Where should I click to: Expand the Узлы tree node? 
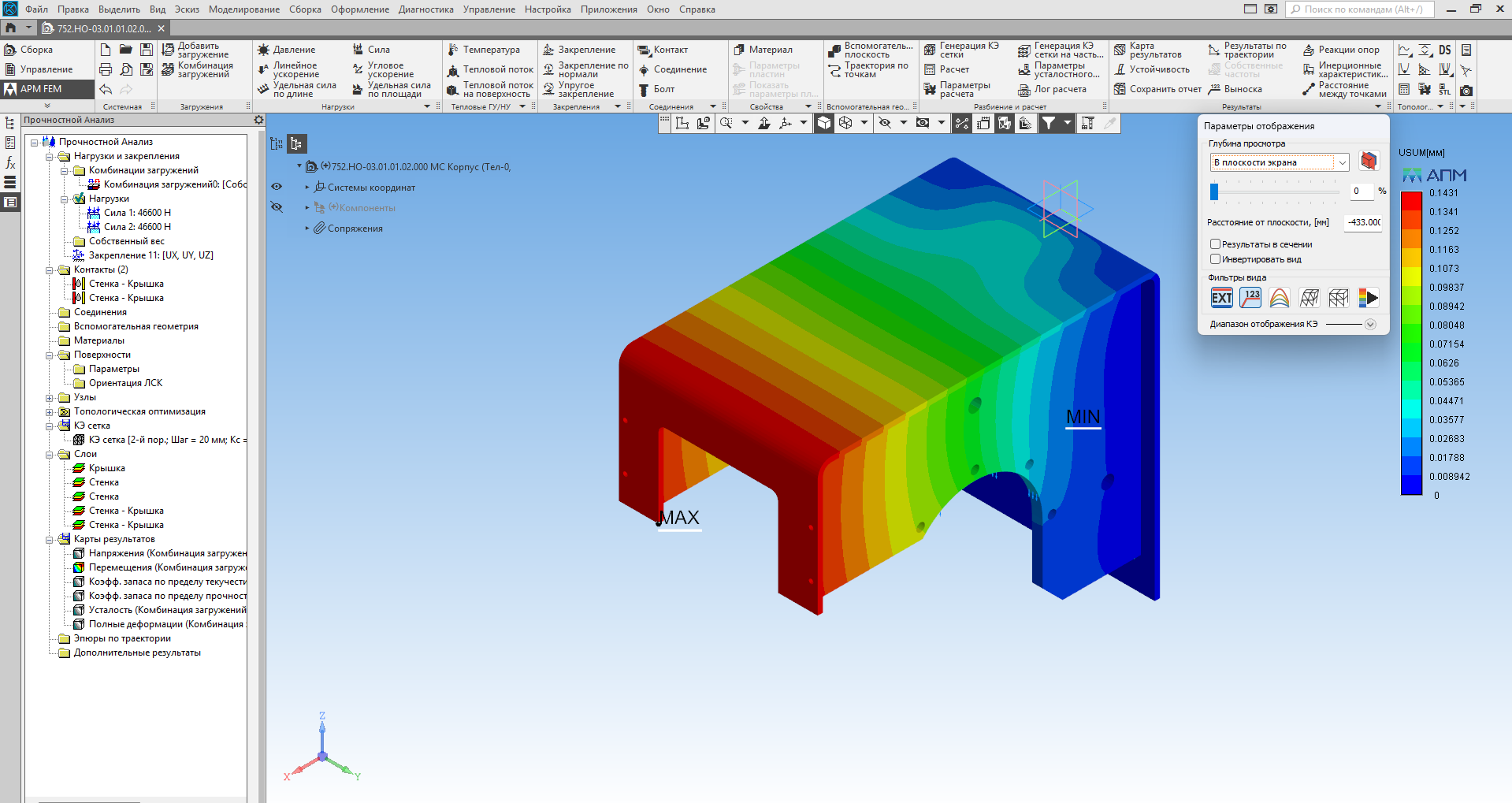pos(50,398)
